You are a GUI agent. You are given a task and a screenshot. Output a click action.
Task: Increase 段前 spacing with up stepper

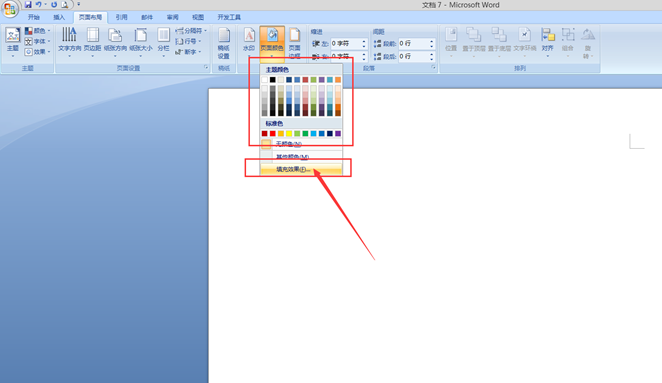pyautogui.click(x=431, y=41)
